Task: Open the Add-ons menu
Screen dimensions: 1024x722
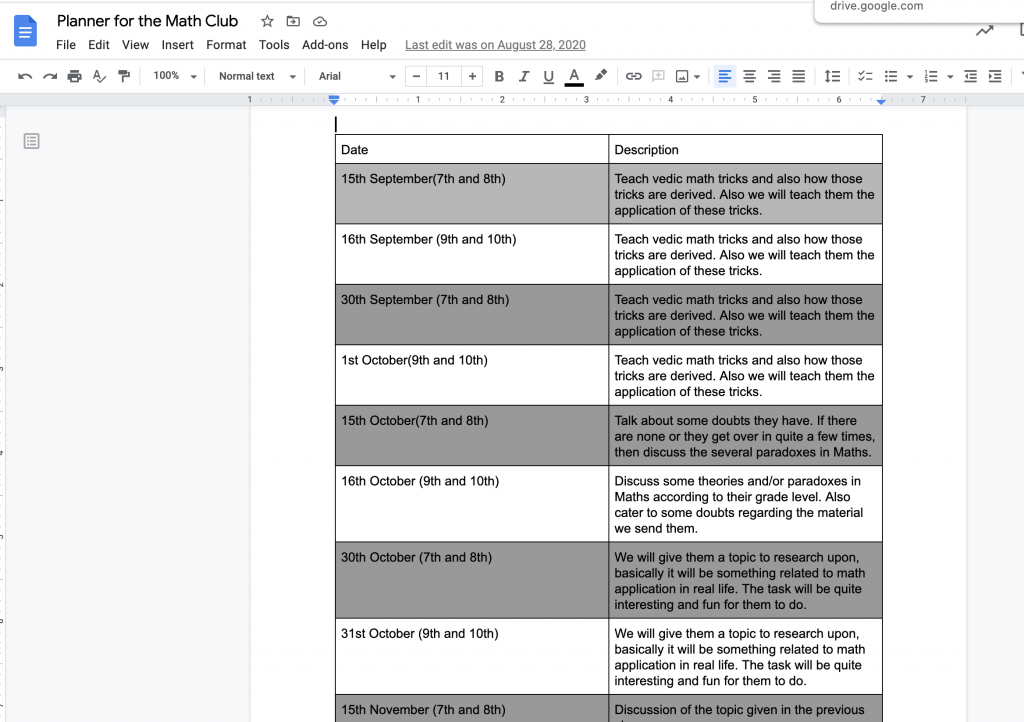Action: coord(325,45)
